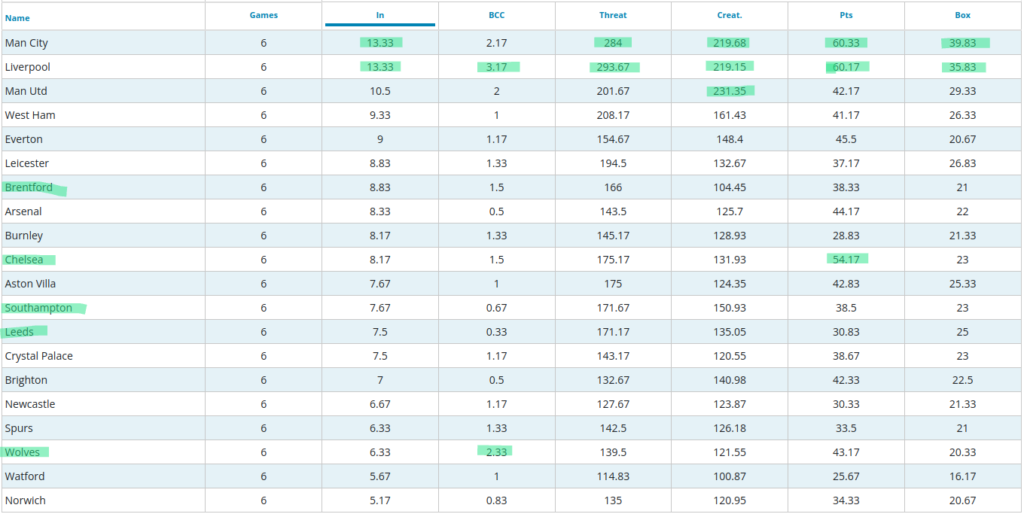Click Arsenal's Pts value 44.17
This screenshot has height=514, width=1024.
(x=846, y=212)
